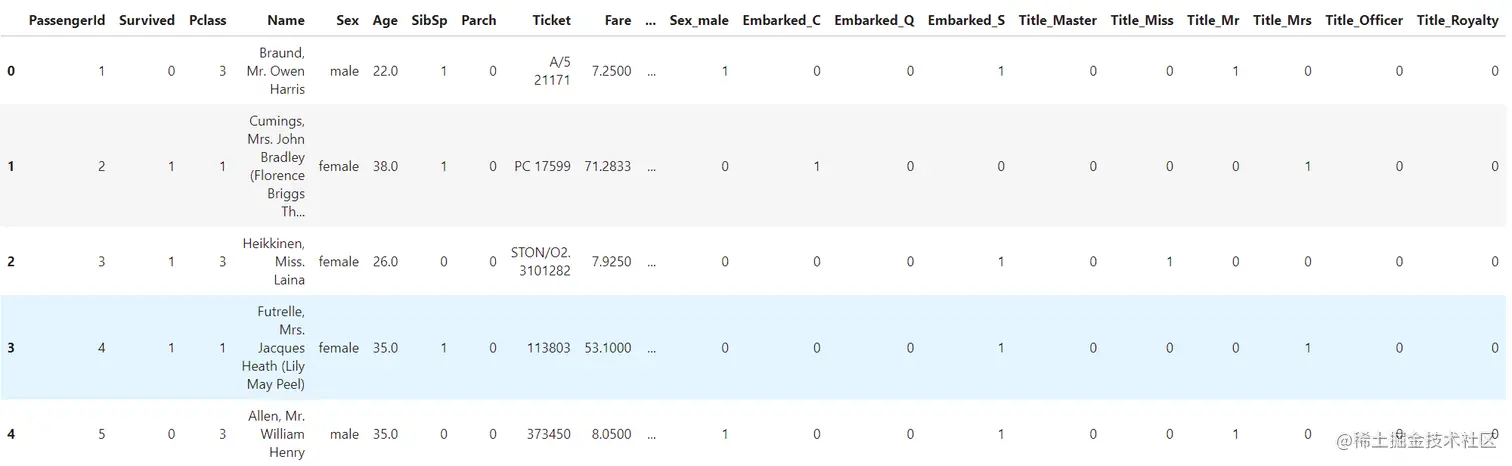Select the Title_Mrs column header
This screenshot has width=1512, height=466.
1281,20
